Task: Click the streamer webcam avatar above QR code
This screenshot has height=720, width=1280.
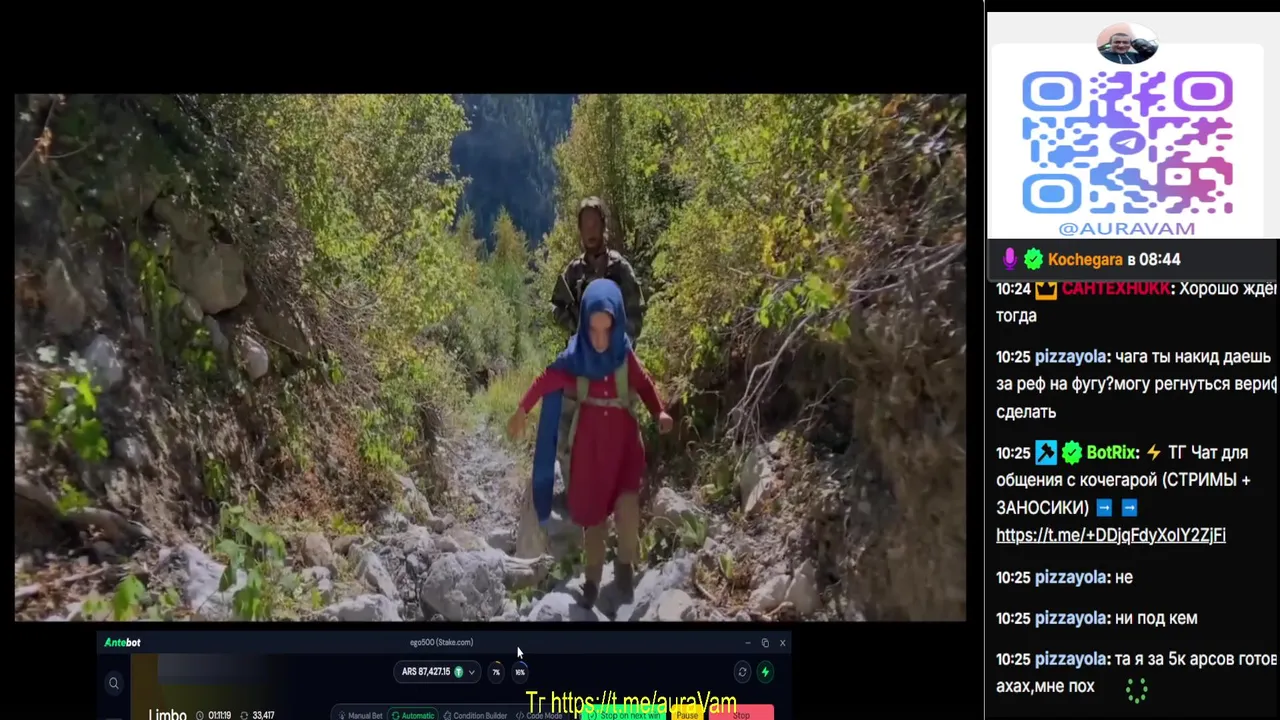Action: (x=1127, y=44)
